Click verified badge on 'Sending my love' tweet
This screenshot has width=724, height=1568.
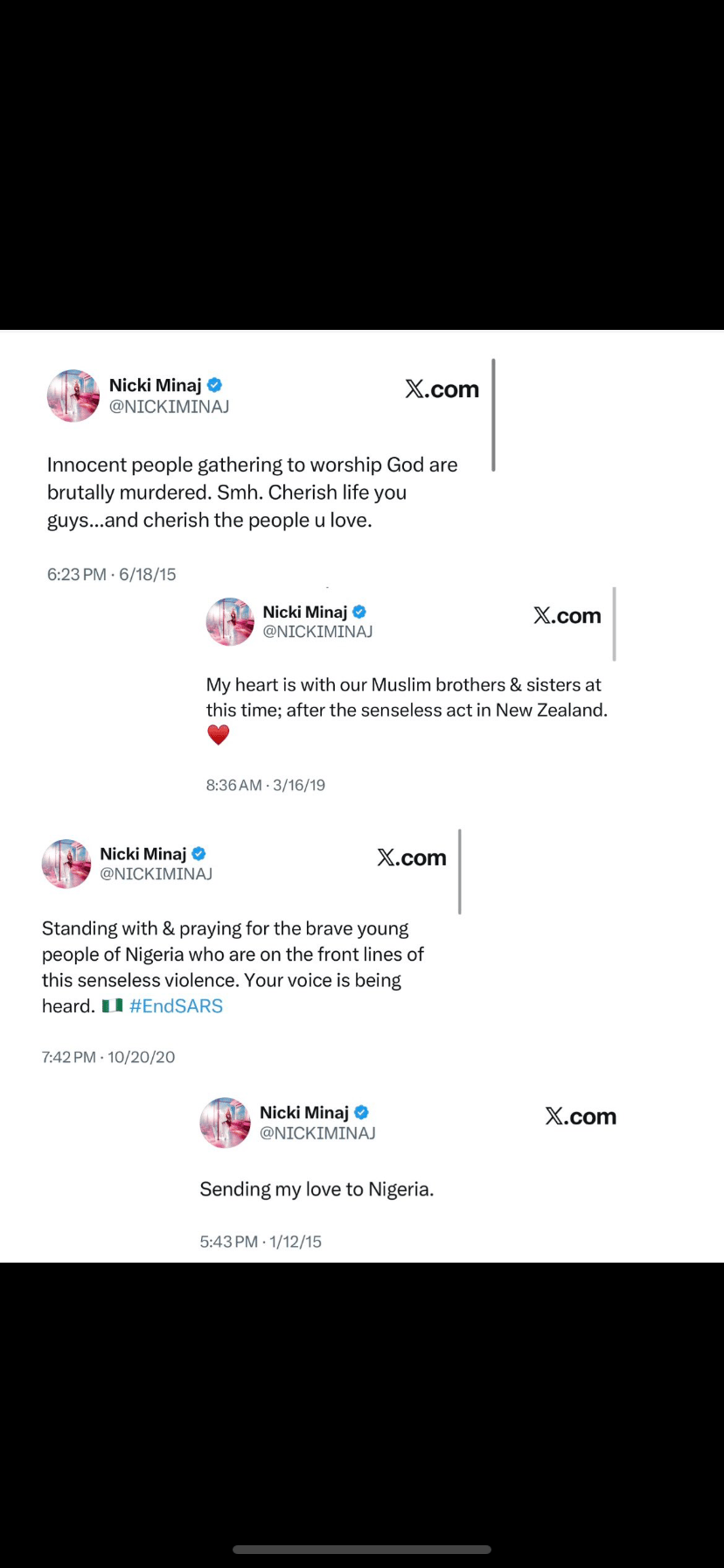pos(361,1113)
